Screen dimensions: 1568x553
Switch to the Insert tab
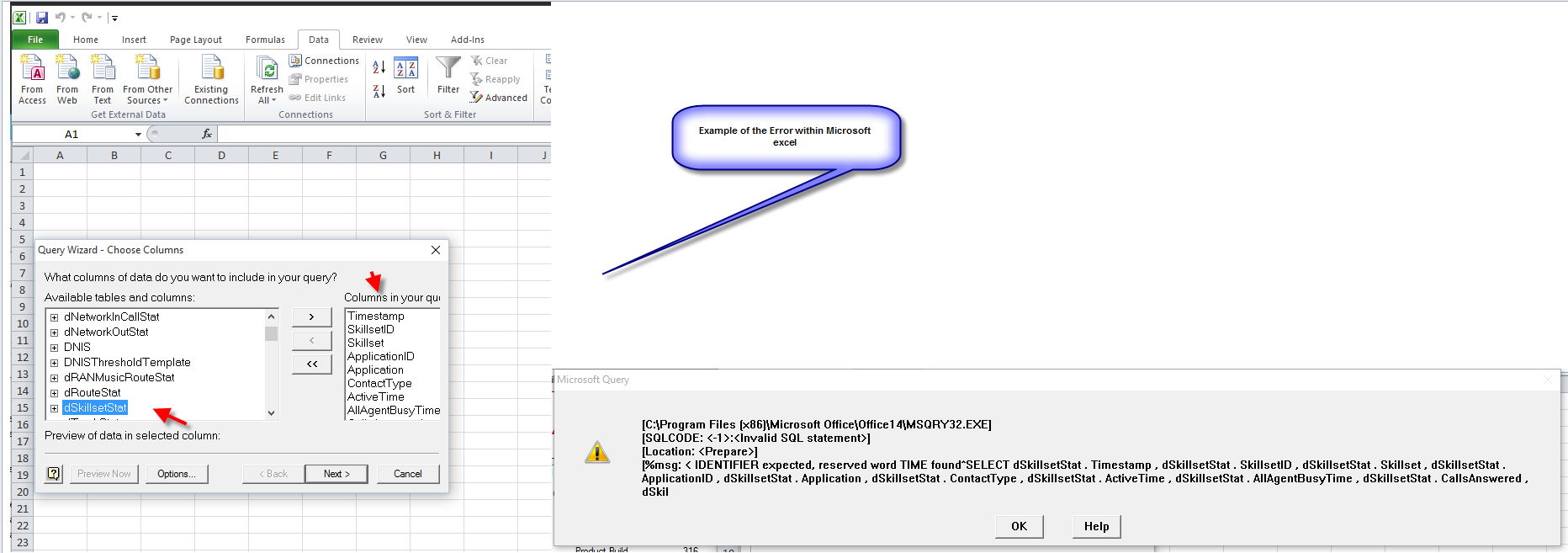point(134,40)
